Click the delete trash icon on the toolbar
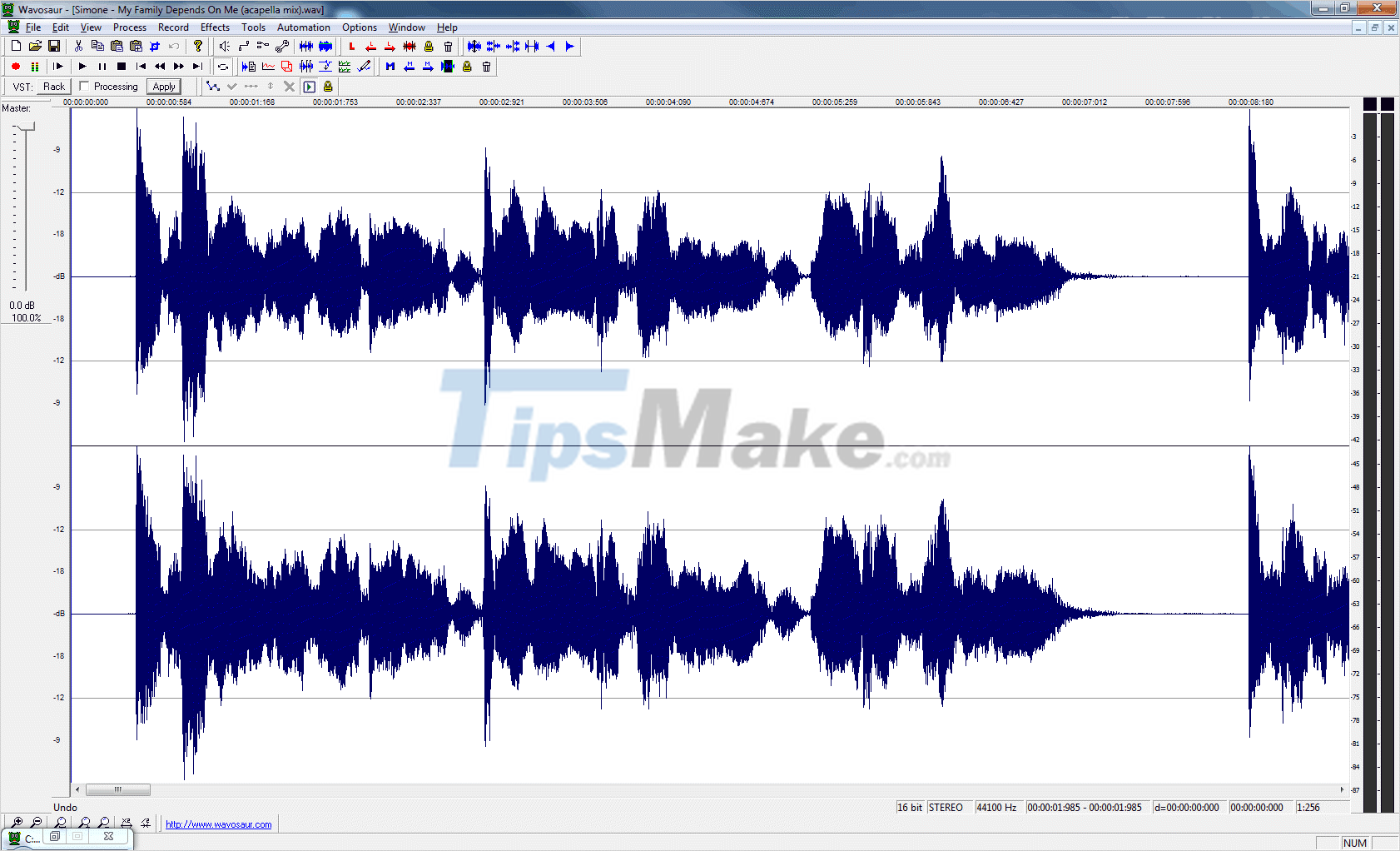The width and height of the screenshot is (1400, 851). coord(448,47)
